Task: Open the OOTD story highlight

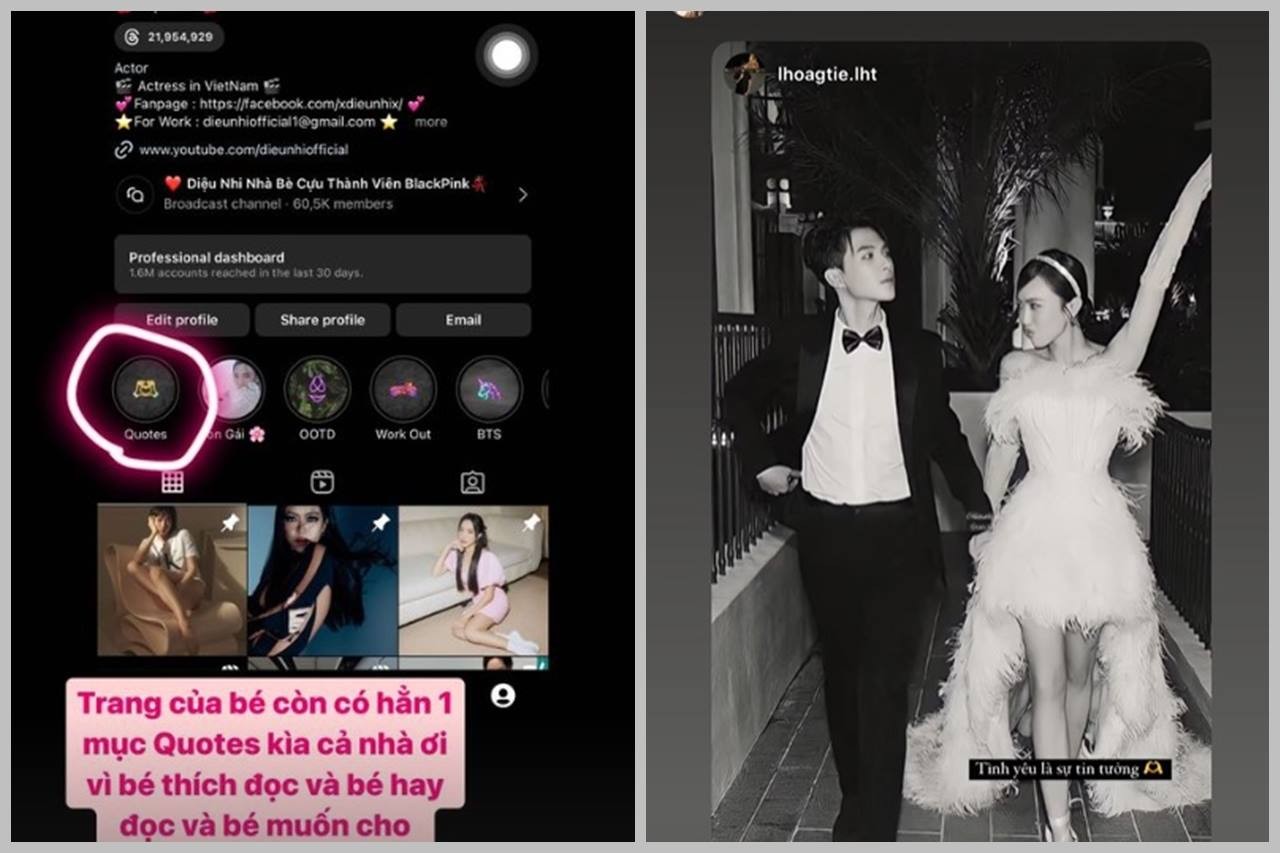Action: [x=317, y=389]
